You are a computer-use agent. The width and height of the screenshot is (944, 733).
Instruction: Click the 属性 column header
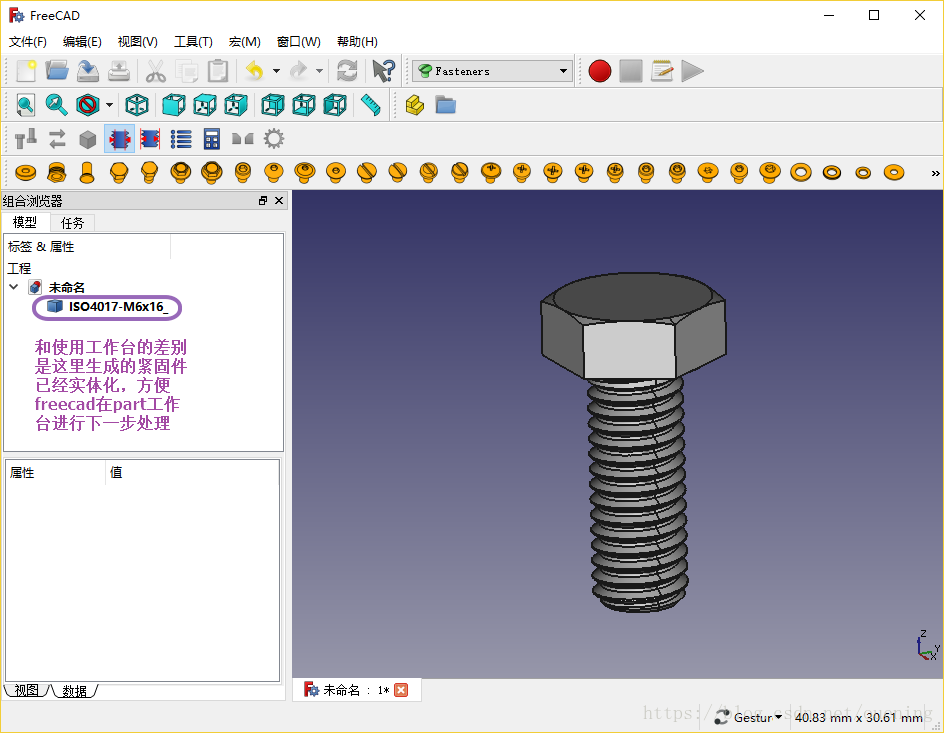55,472
